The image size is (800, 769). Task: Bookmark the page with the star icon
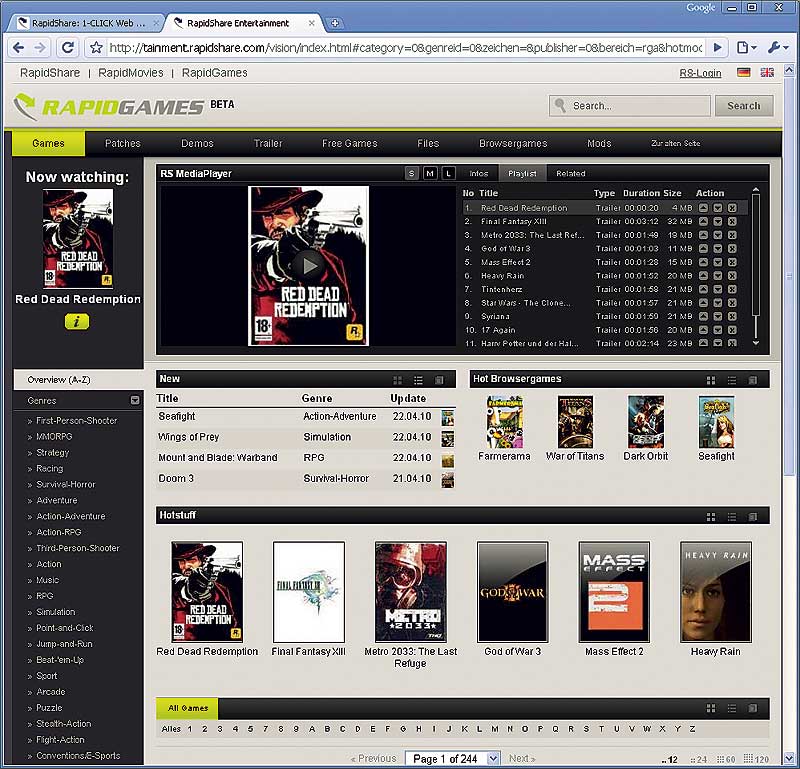[96, 47]
